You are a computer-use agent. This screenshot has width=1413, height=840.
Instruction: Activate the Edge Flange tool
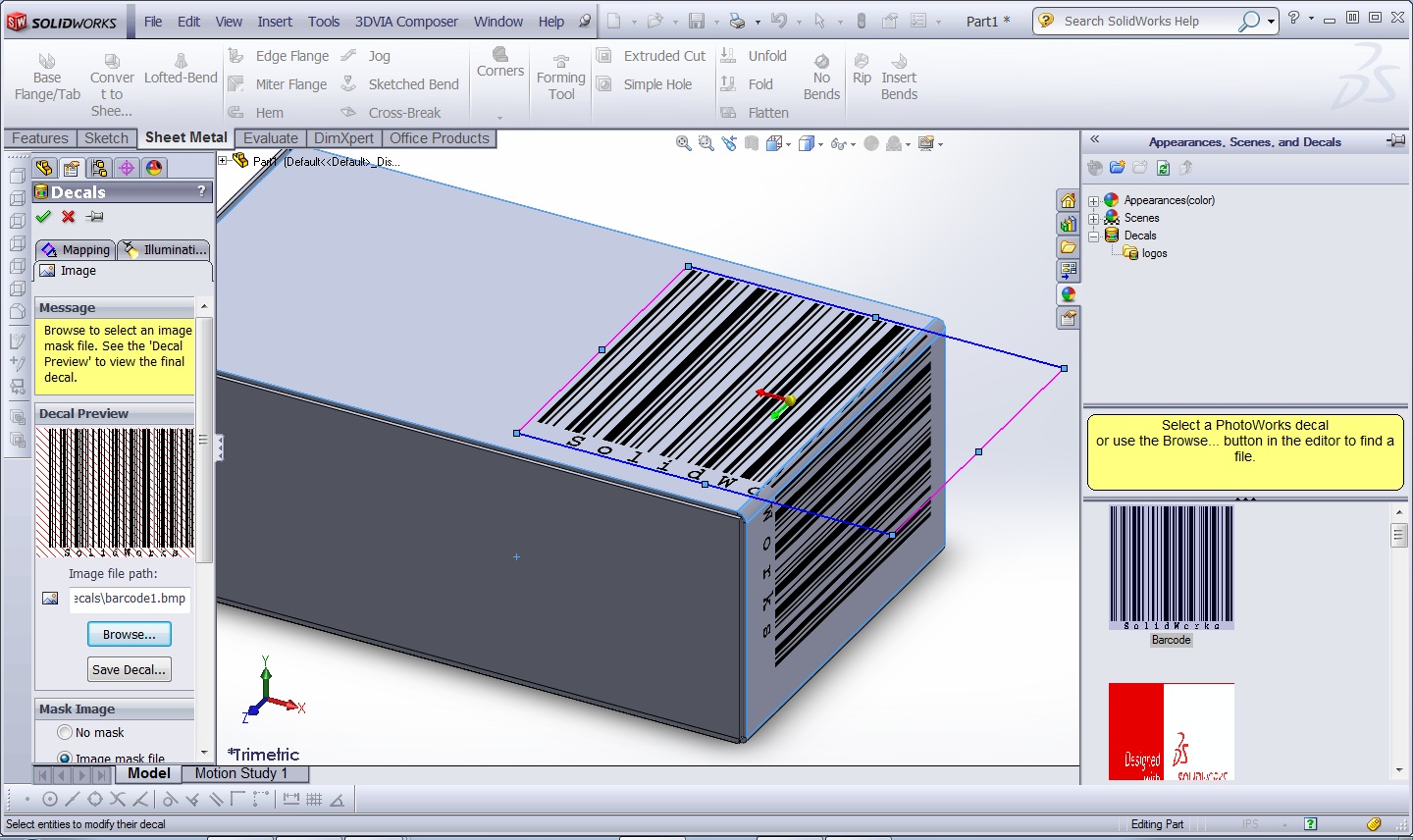click(x=280, y=56)
